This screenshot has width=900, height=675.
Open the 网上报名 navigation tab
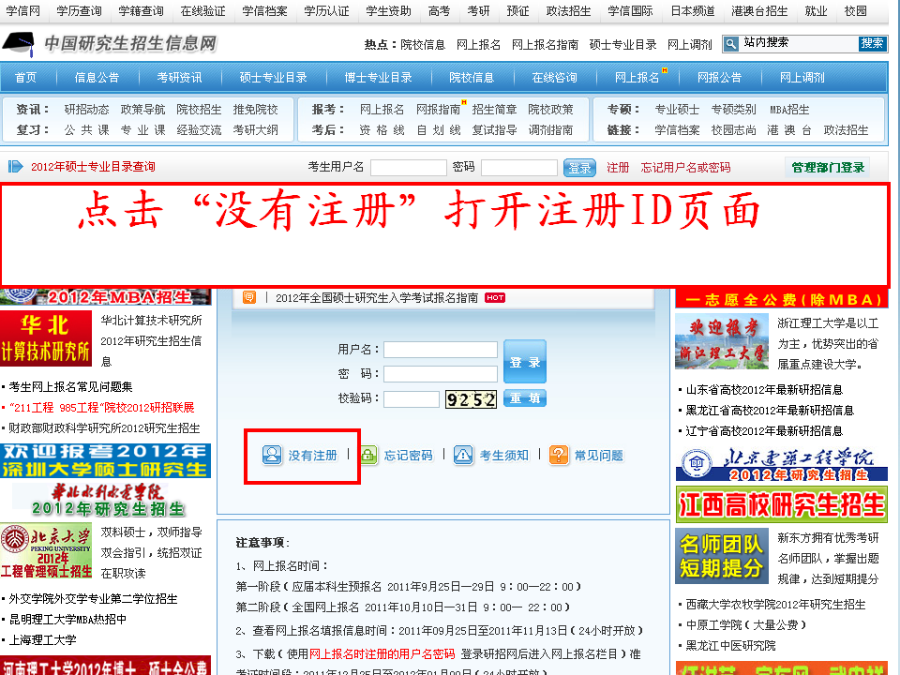coord(637,77)
